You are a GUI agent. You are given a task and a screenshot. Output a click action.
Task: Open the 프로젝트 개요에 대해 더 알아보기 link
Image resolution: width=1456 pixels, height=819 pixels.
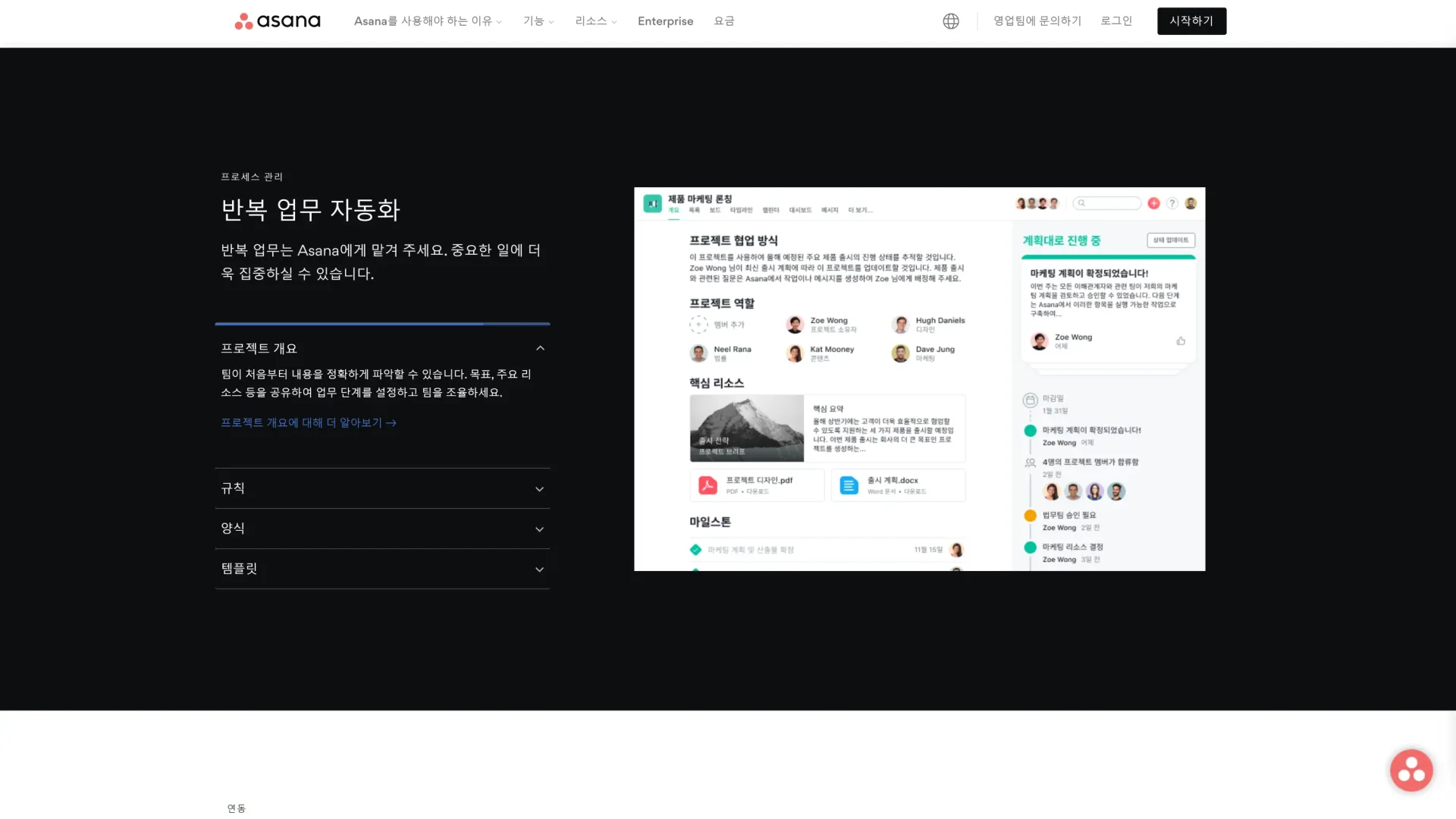pos(307,422)
